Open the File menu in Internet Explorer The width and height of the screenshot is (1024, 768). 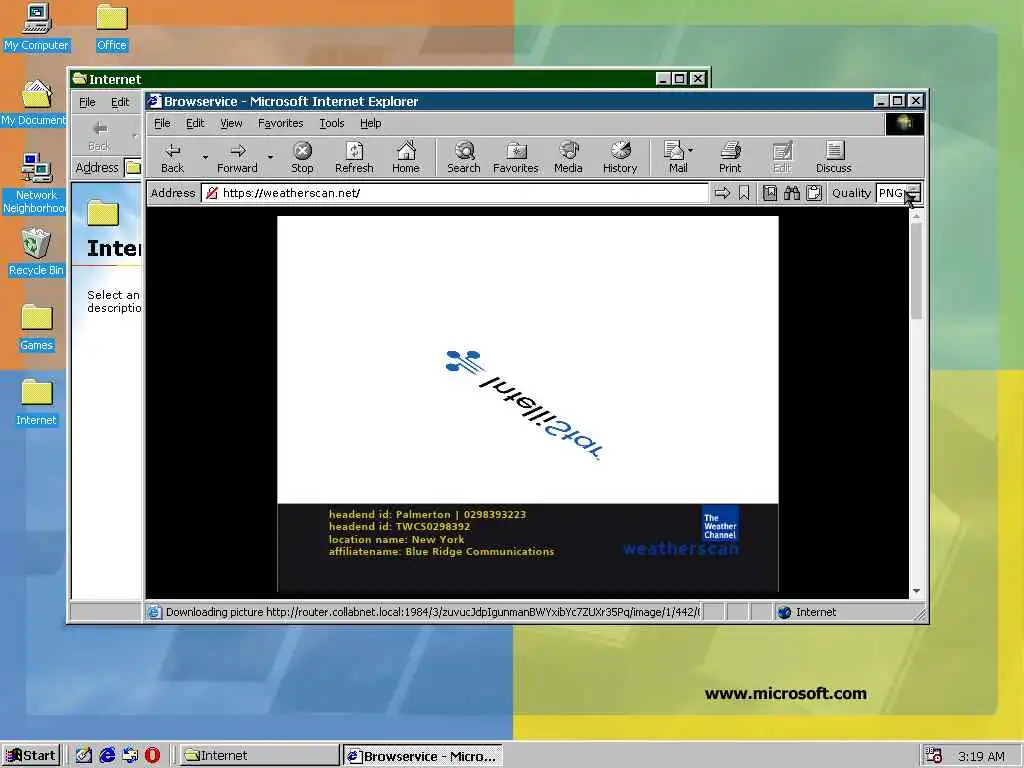point(162,123)
